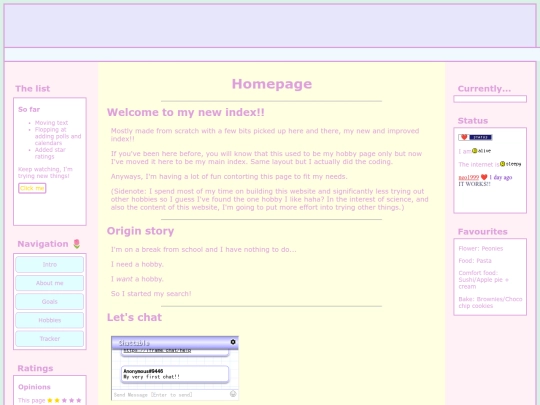Viewport: 540px width, 405px height.
Task: Click 'Flower: Peonies' favourite entry
Action: coord(481,248)
